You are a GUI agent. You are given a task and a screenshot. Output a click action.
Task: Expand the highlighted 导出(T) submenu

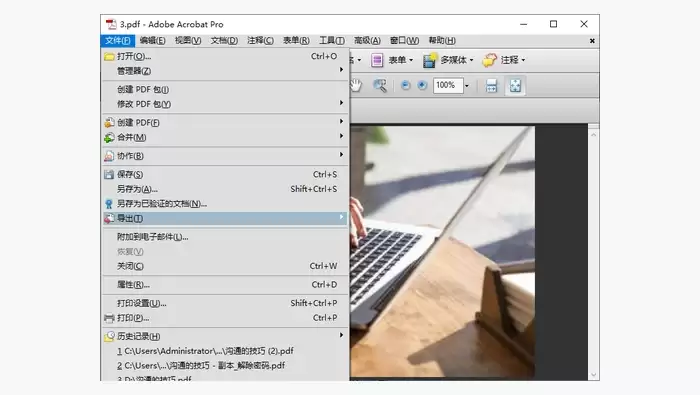click(225, 218)
